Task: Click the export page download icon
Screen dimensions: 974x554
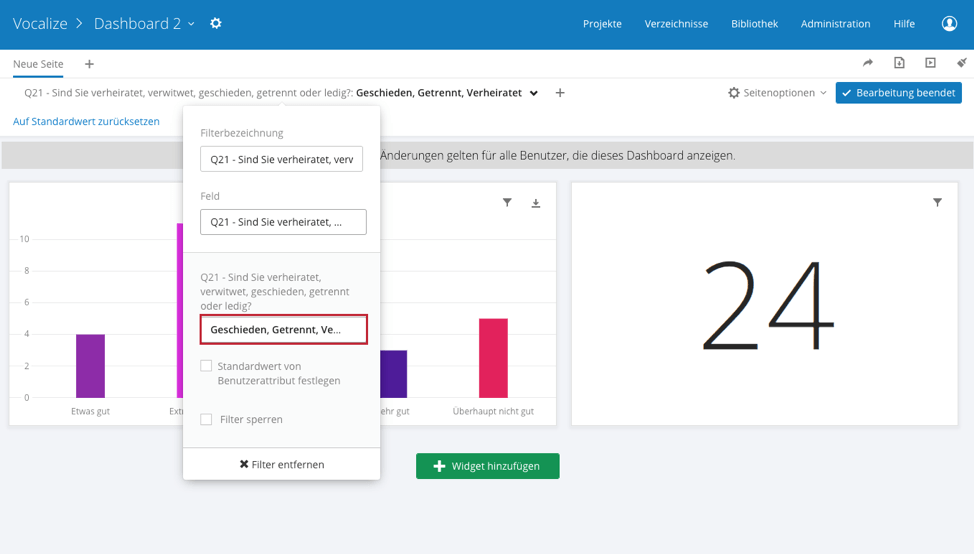Action: 899,63
